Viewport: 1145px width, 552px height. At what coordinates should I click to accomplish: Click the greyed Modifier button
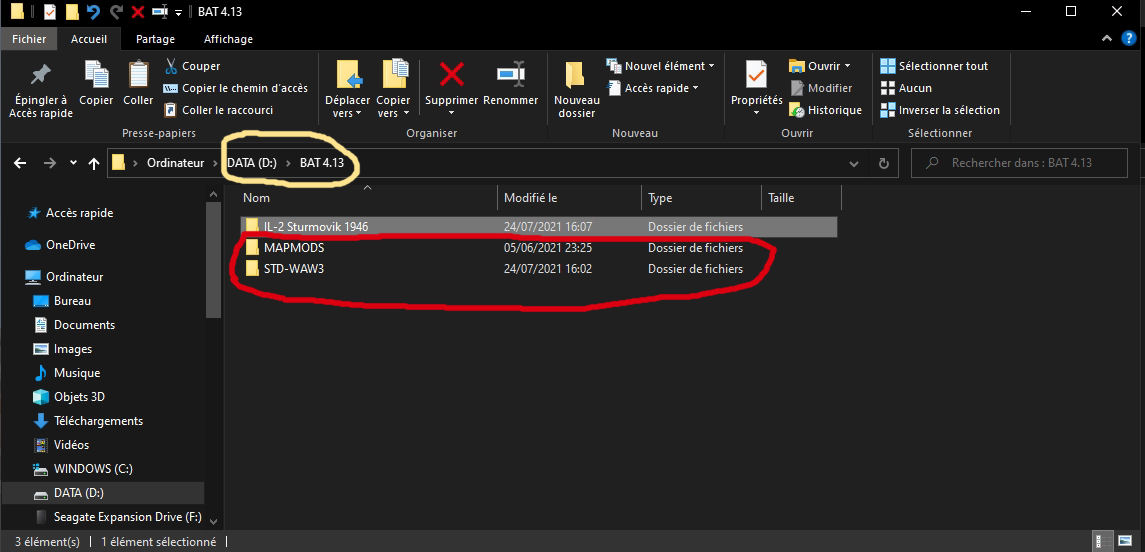tap(821, 88)
